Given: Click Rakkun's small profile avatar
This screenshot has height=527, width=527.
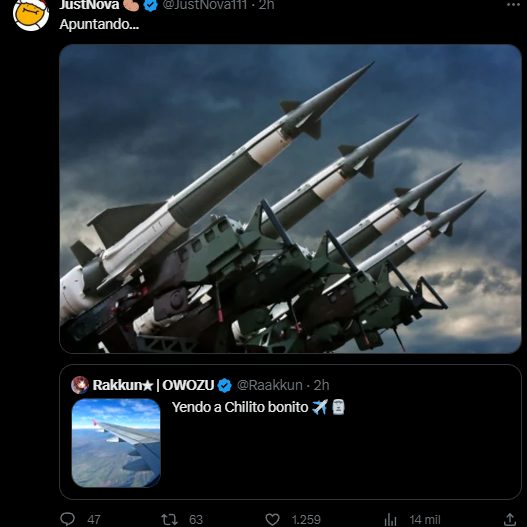Looking at the screenshot, I should [x=80, y=385].
